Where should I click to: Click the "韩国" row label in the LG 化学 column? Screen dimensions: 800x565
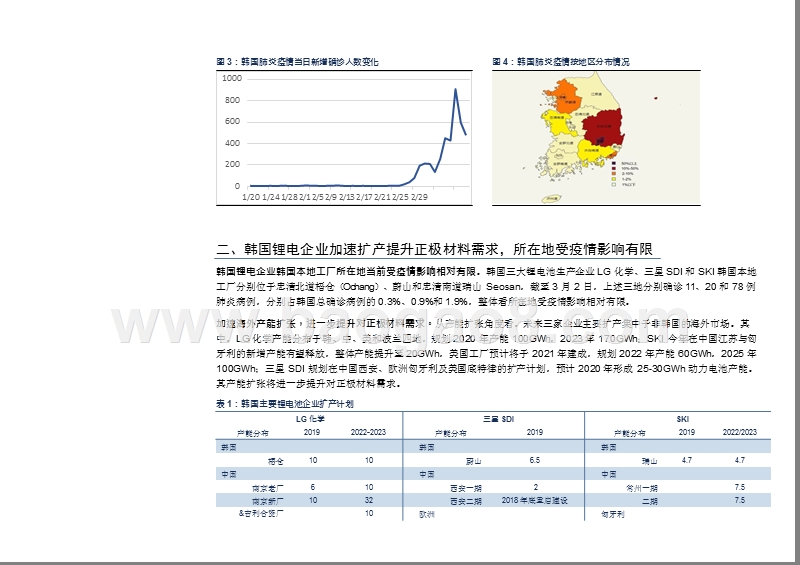click(x=229, y=448)
